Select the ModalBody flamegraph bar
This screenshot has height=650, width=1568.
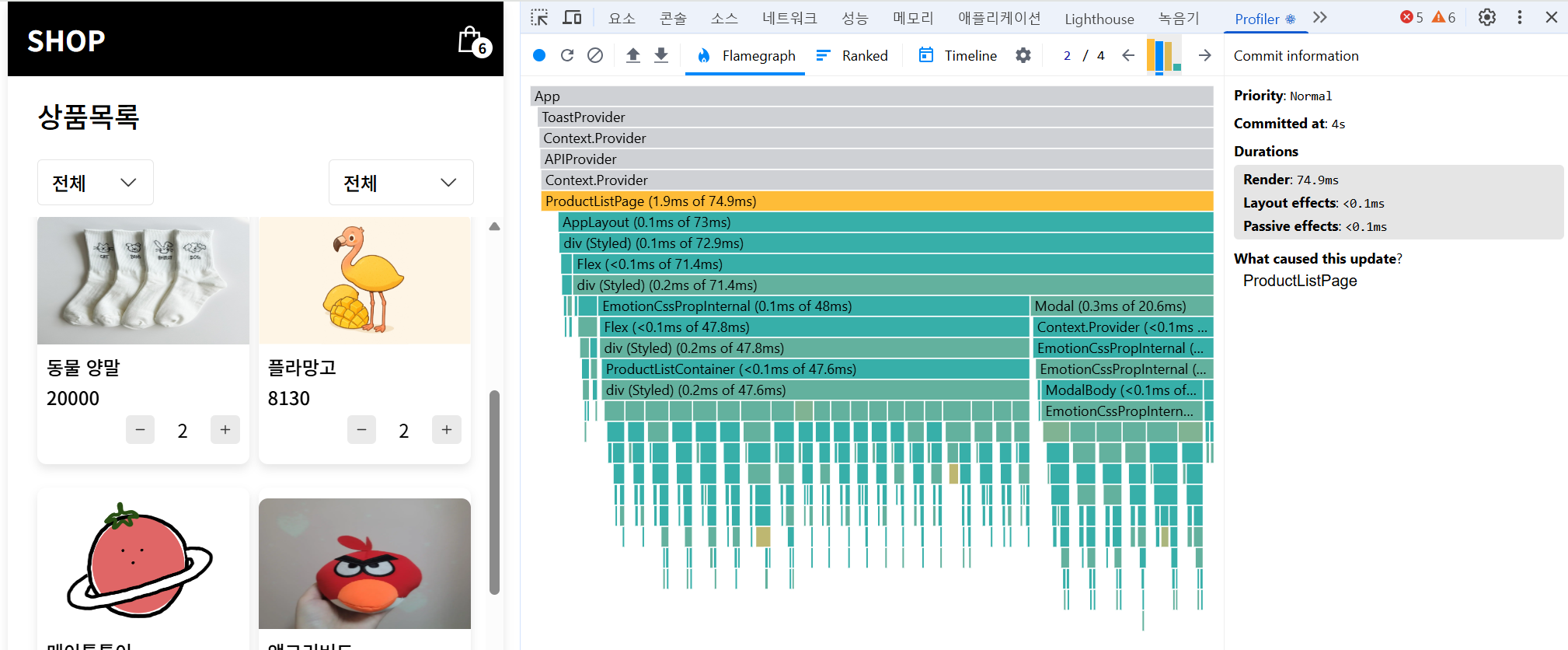pos(1122,390)
